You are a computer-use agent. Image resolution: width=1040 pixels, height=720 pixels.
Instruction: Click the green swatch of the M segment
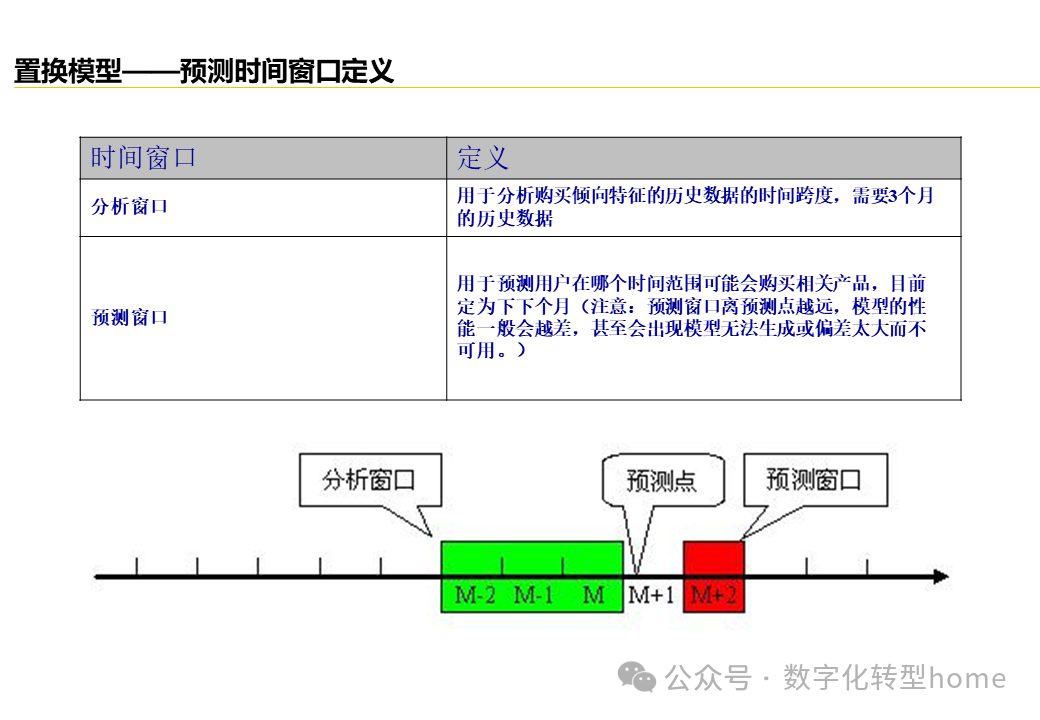click(x=592, y=560)
